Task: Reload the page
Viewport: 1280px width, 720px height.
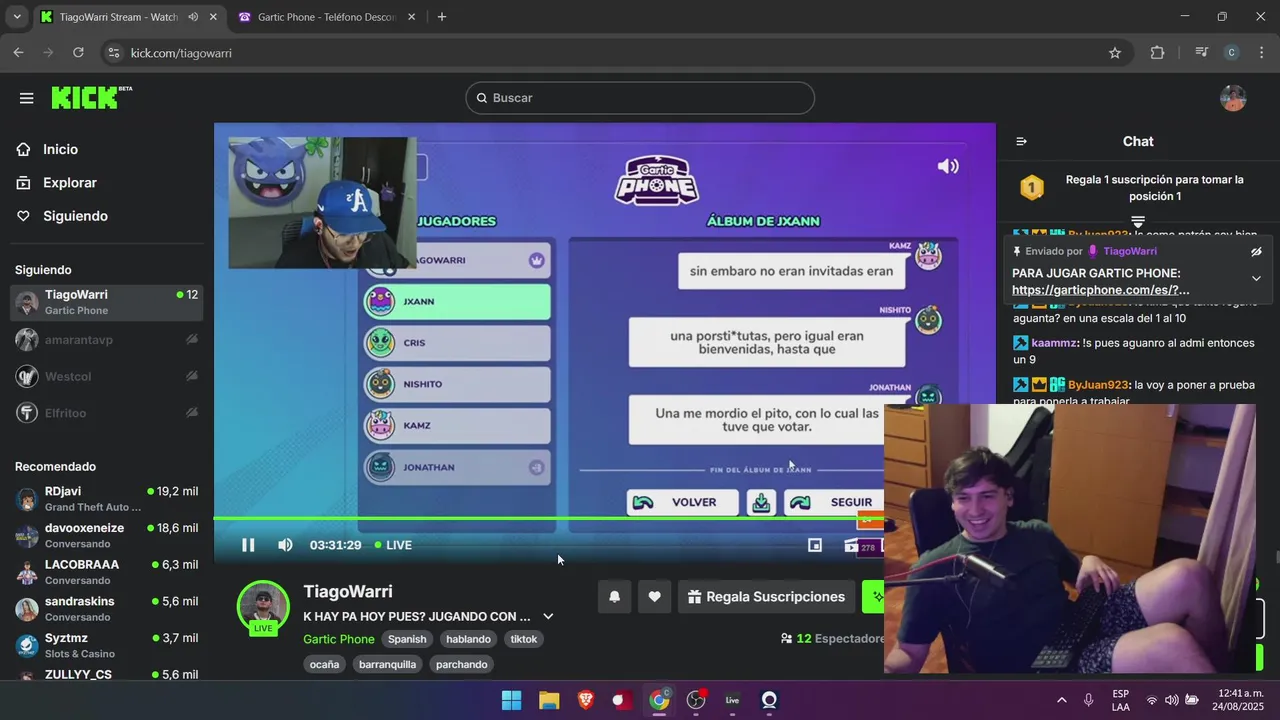Action: (78, 53)
